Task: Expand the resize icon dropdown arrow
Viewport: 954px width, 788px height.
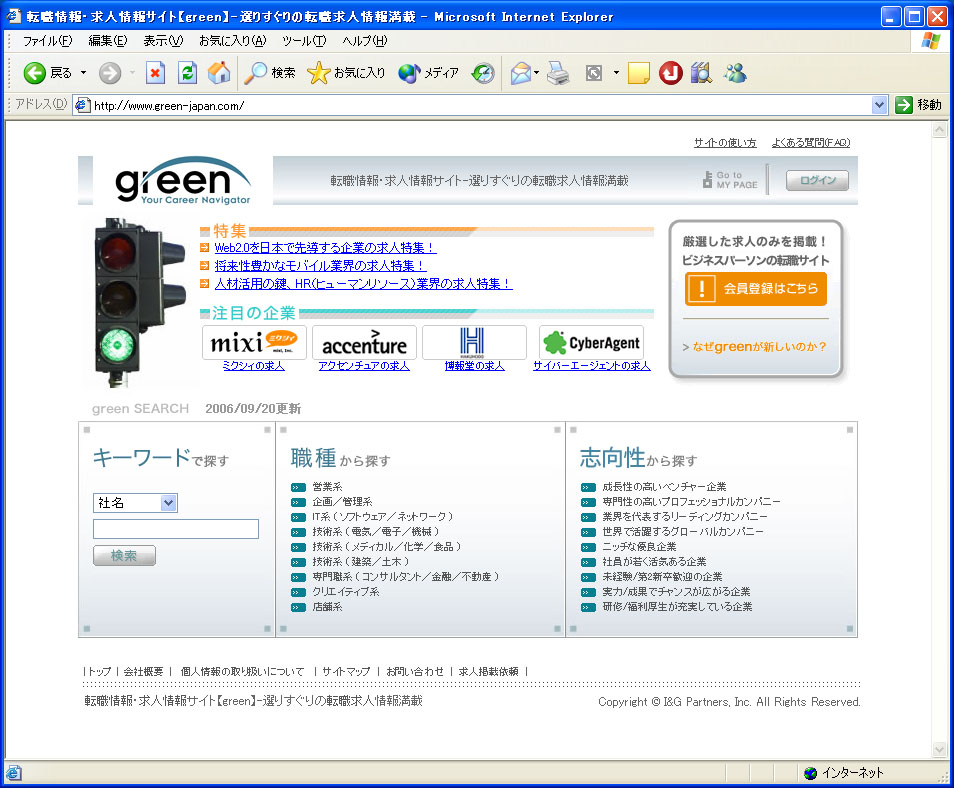Action: click(616, 73)
